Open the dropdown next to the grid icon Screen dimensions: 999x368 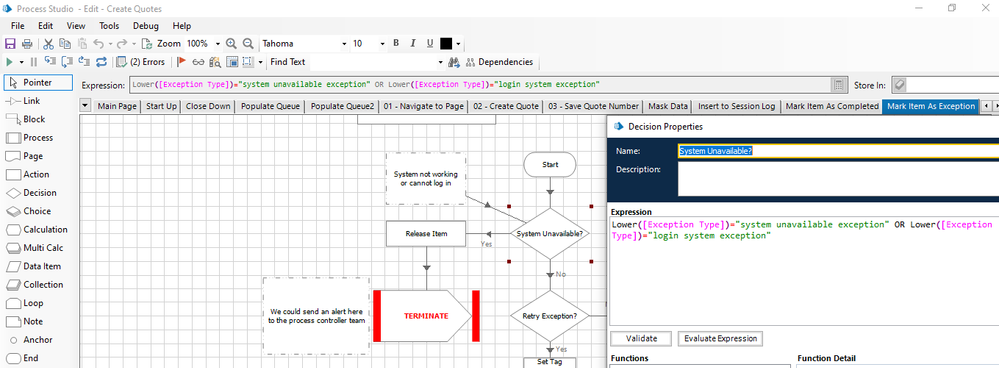pyautogui.click(x=261, y=62)
